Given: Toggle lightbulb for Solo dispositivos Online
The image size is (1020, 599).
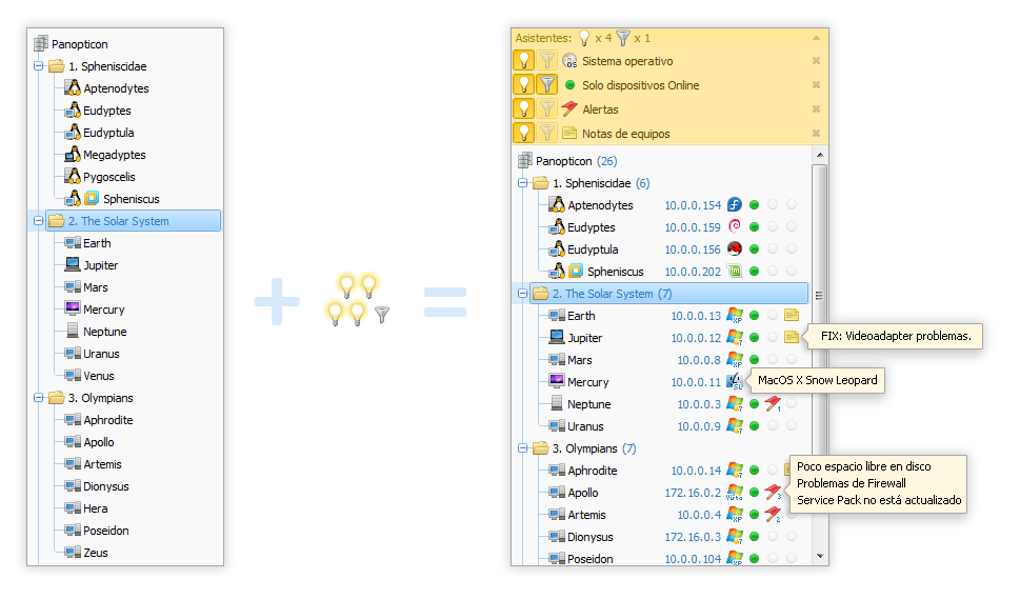Looking at the screenshot, I should 524,85.
